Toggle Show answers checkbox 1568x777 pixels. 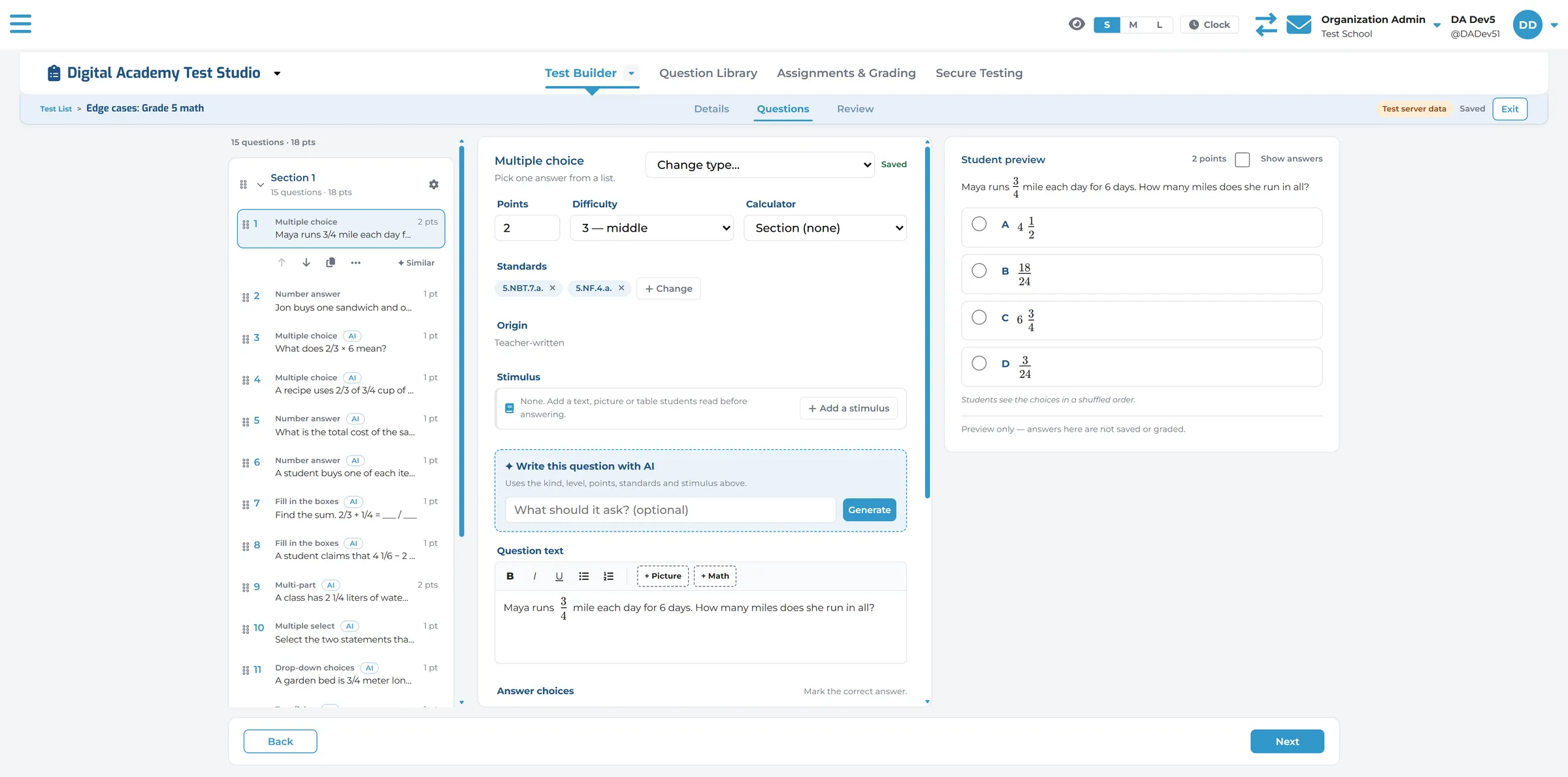(x=1243, y=159)
